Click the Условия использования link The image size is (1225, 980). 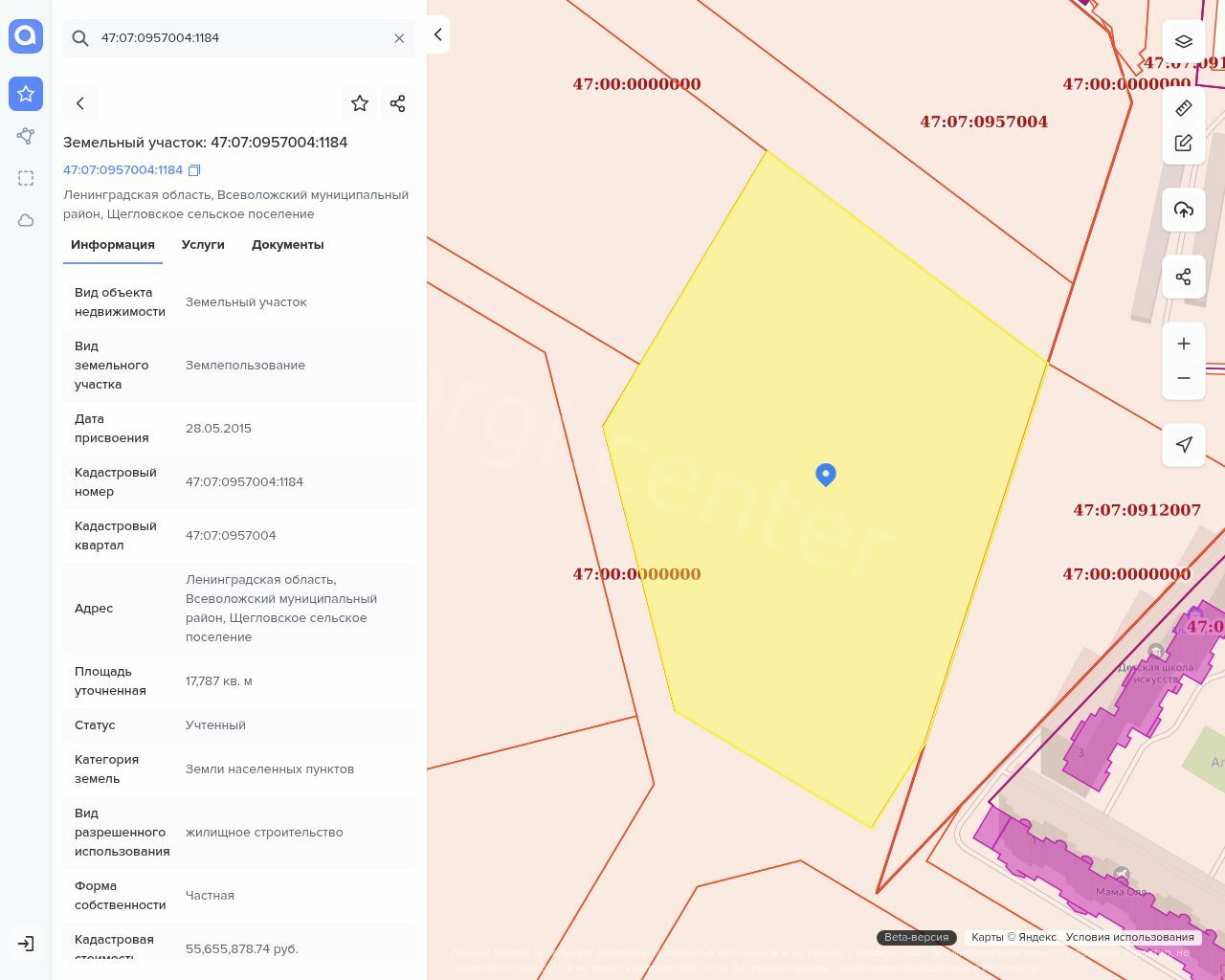point(1129,937)
